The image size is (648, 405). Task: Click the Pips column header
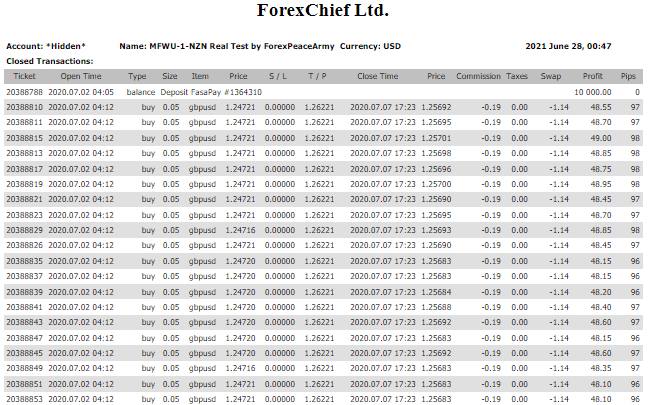pos(628,76)
